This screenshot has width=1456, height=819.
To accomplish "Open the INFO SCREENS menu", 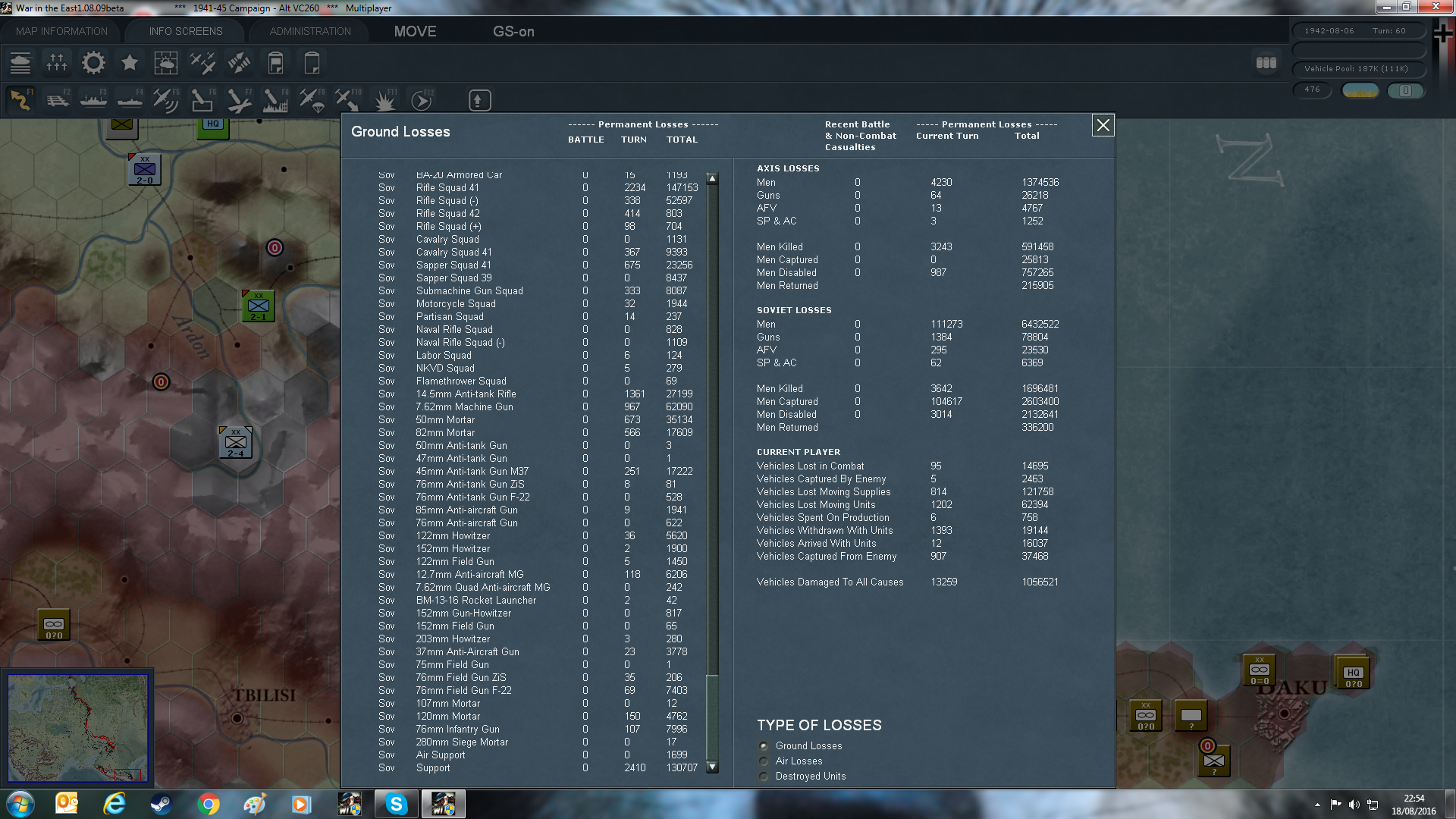I will click(x=184, y=31).
